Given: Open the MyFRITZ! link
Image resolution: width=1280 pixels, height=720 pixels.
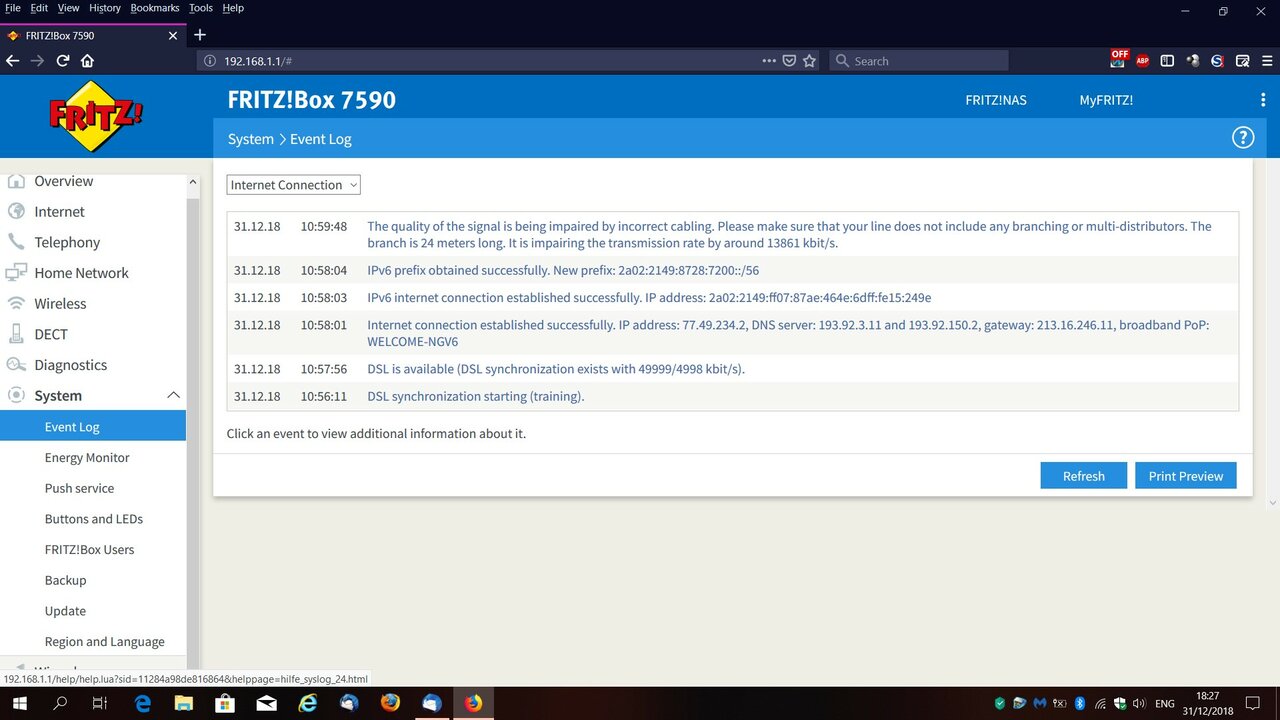Looking at the screenshot, I should 1106,100.
